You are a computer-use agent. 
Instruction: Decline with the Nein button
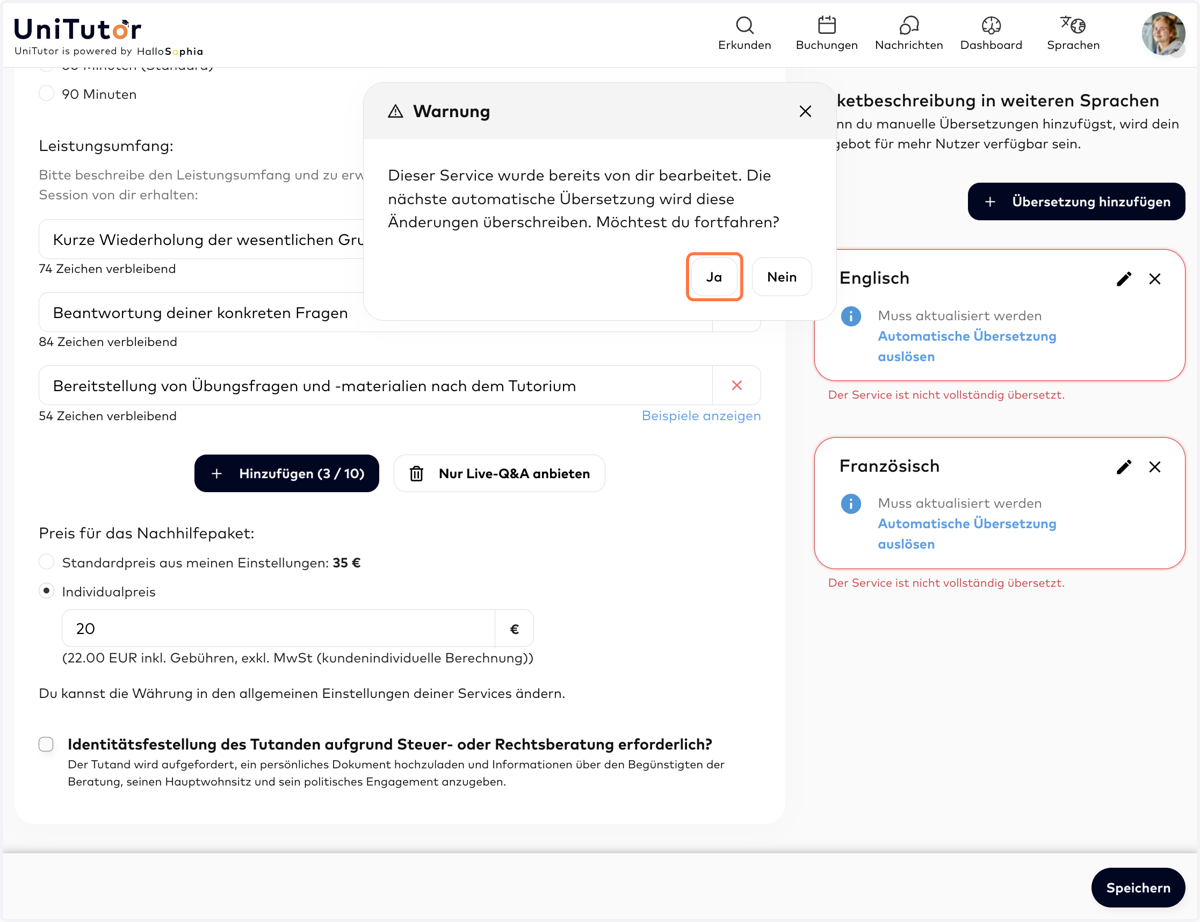click(782, 277)
